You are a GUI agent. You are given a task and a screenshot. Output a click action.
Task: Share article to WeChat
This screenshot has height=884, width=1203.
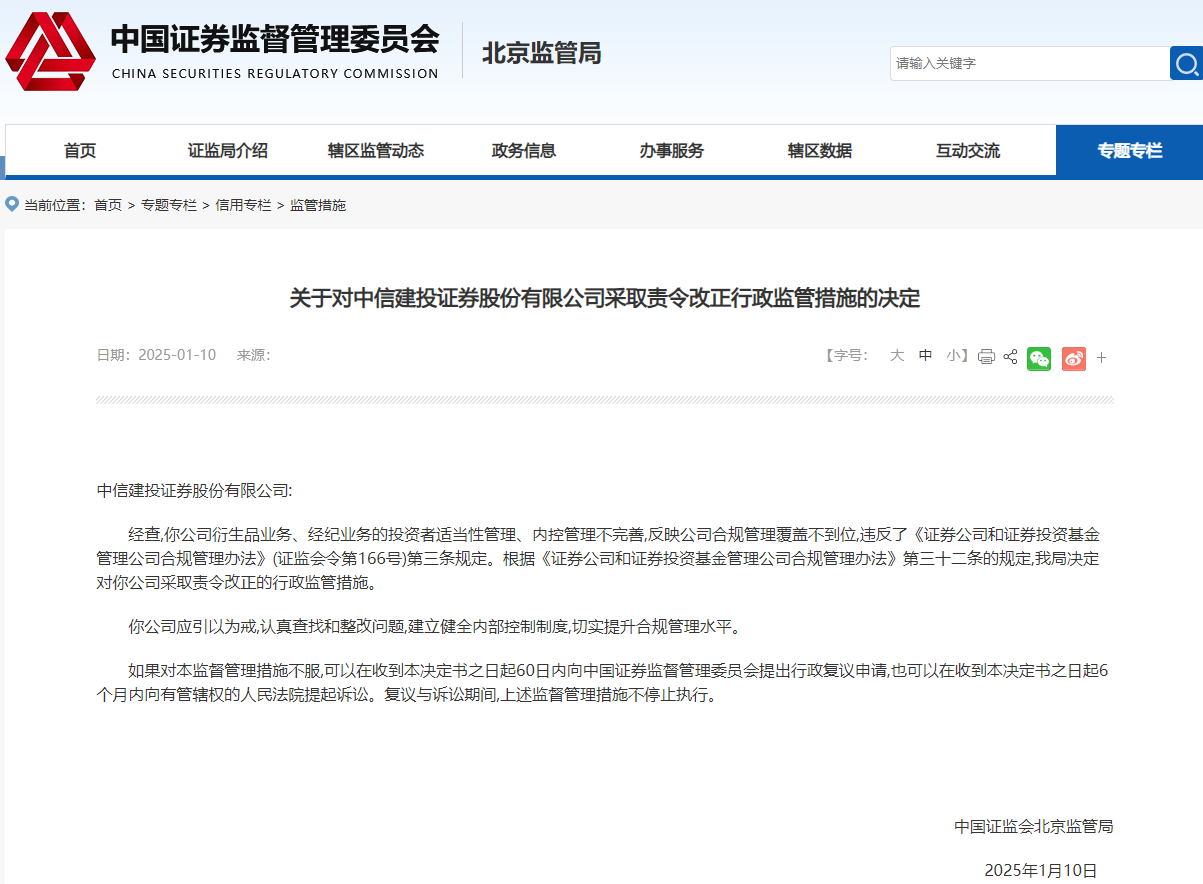(1039, 358)
